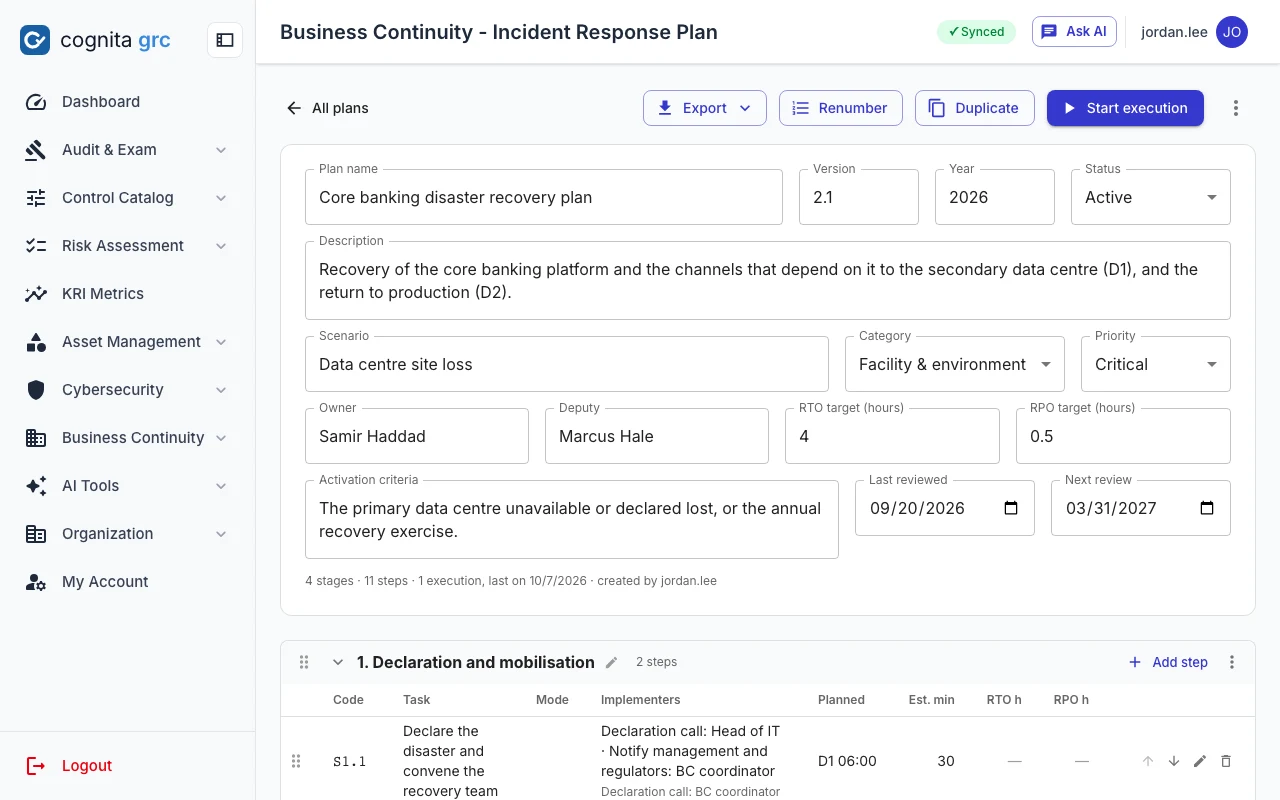Move step S1.1 down with arrow icon
Image resolution: width=1280 pixels, height=800 pixels.
1174,761
